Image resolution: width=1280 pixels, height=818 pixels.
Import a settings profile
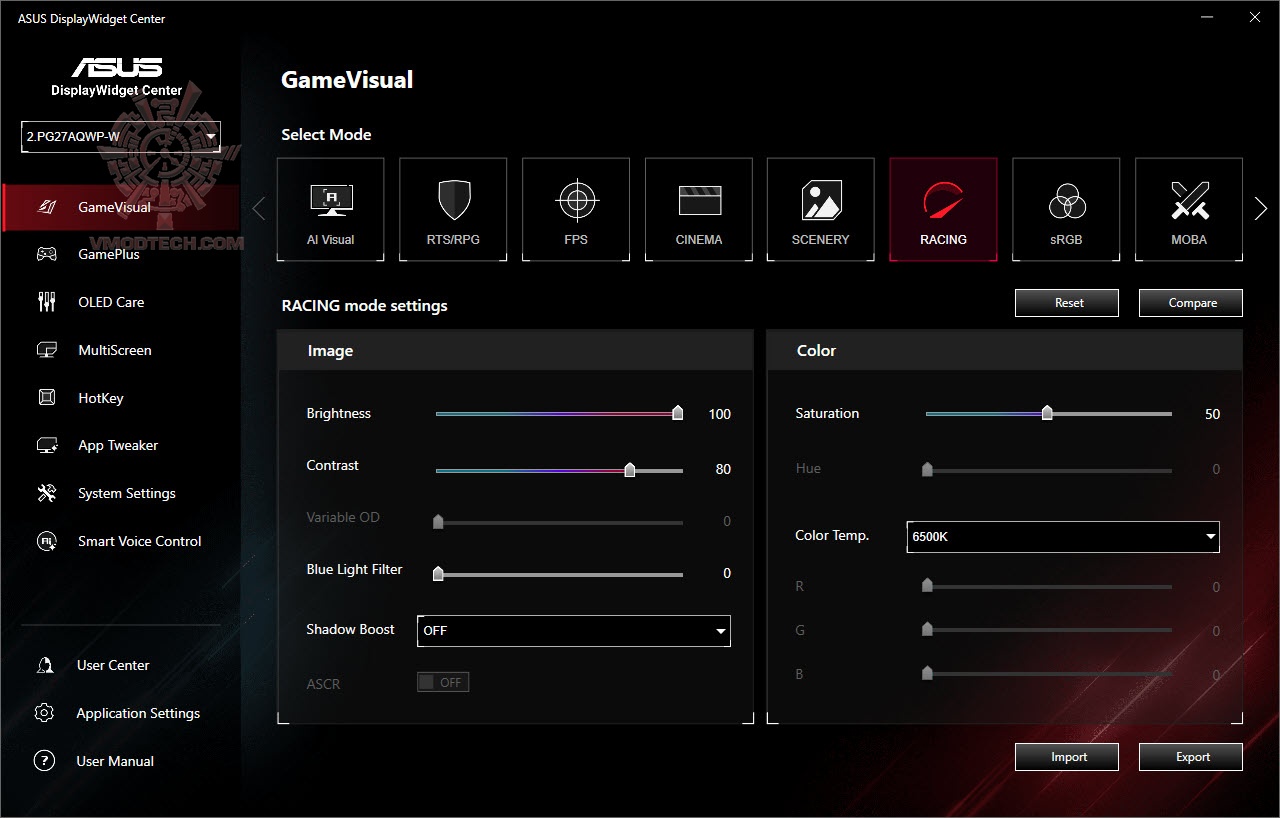[x=1067, y=757]
